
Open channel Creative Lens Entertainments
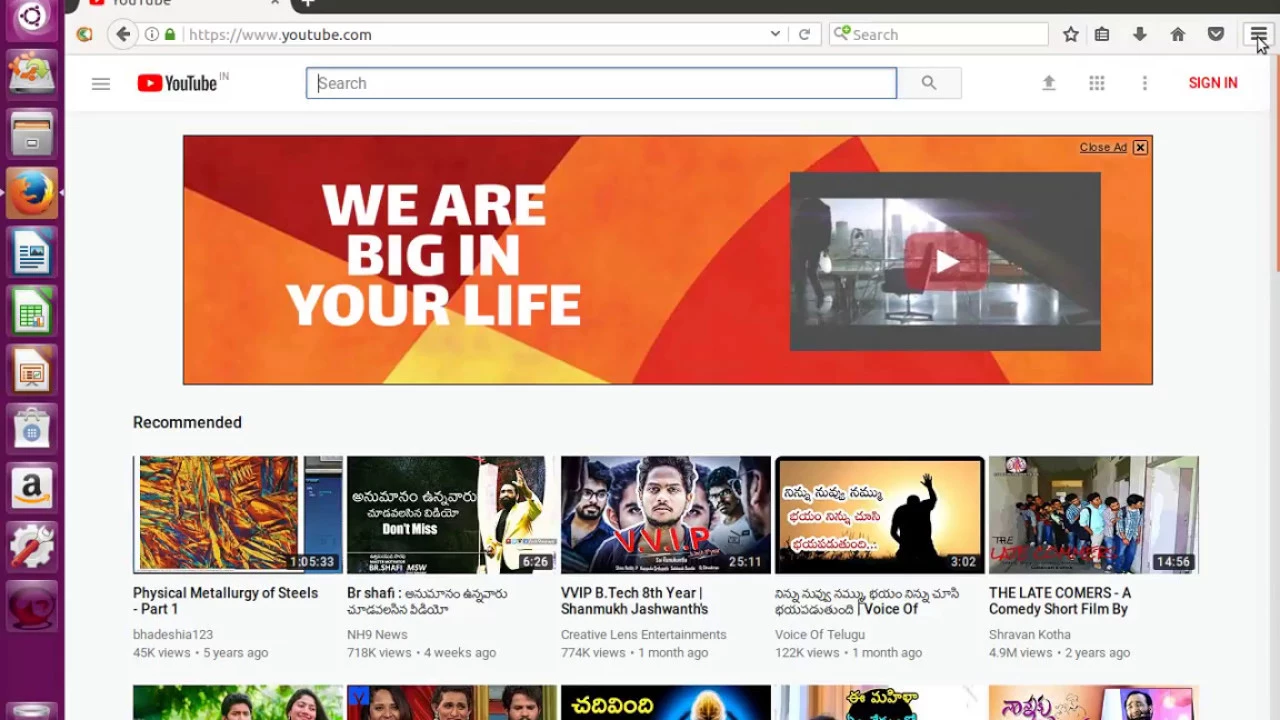pos(644,634)
